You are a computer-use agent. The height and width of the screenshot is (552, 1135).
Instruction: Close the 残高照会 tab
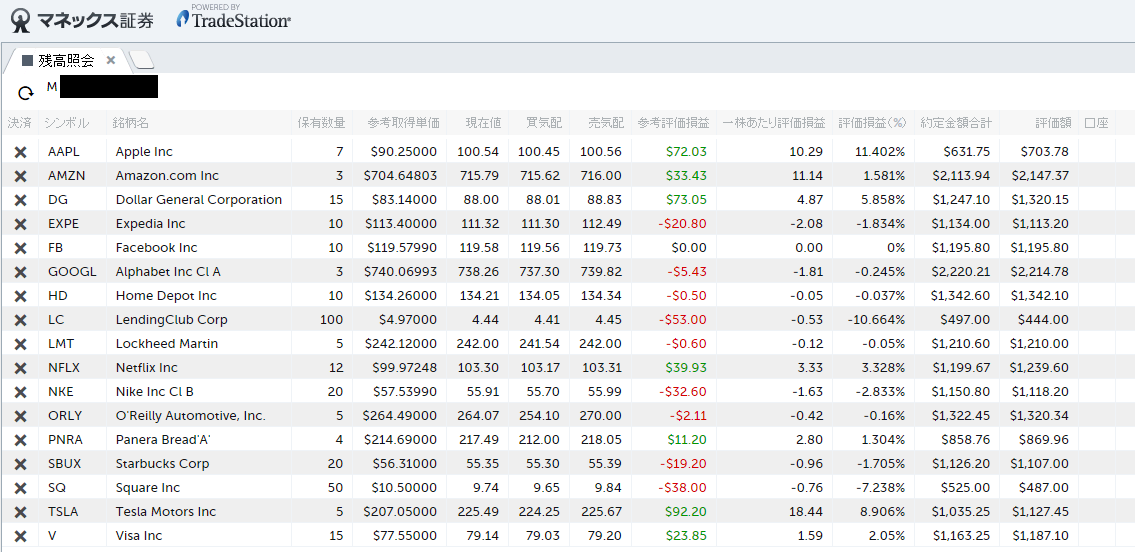click(111, 60)
